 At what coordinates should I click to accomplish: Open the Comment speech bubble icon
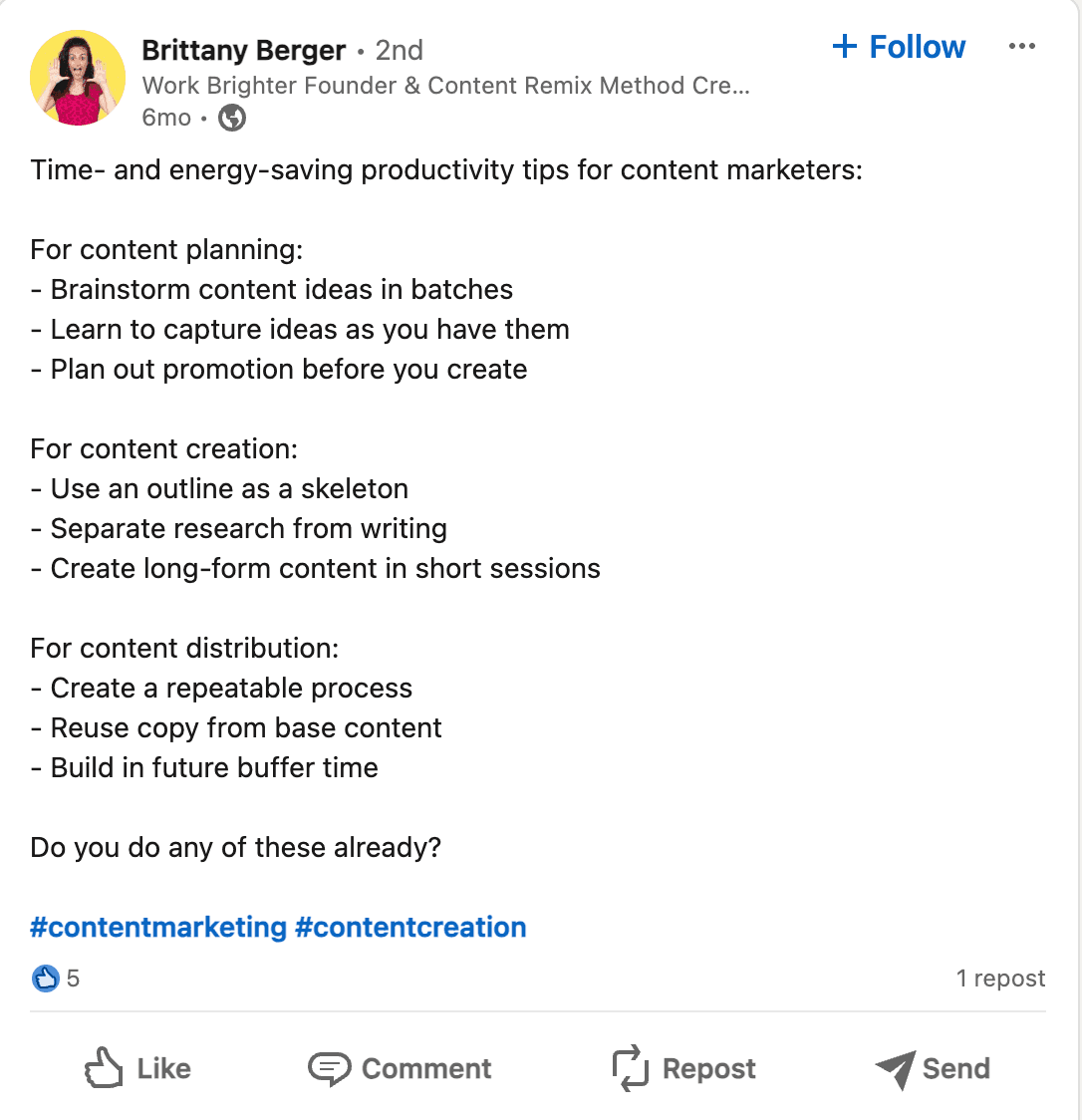click(x=330, y=1068)
